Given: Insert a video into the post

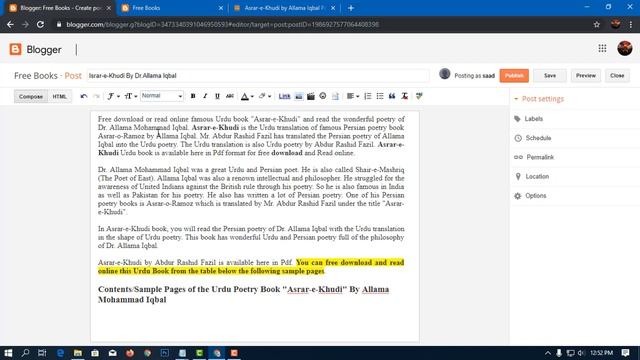Looking at the screenshot, I should [311, 96].
